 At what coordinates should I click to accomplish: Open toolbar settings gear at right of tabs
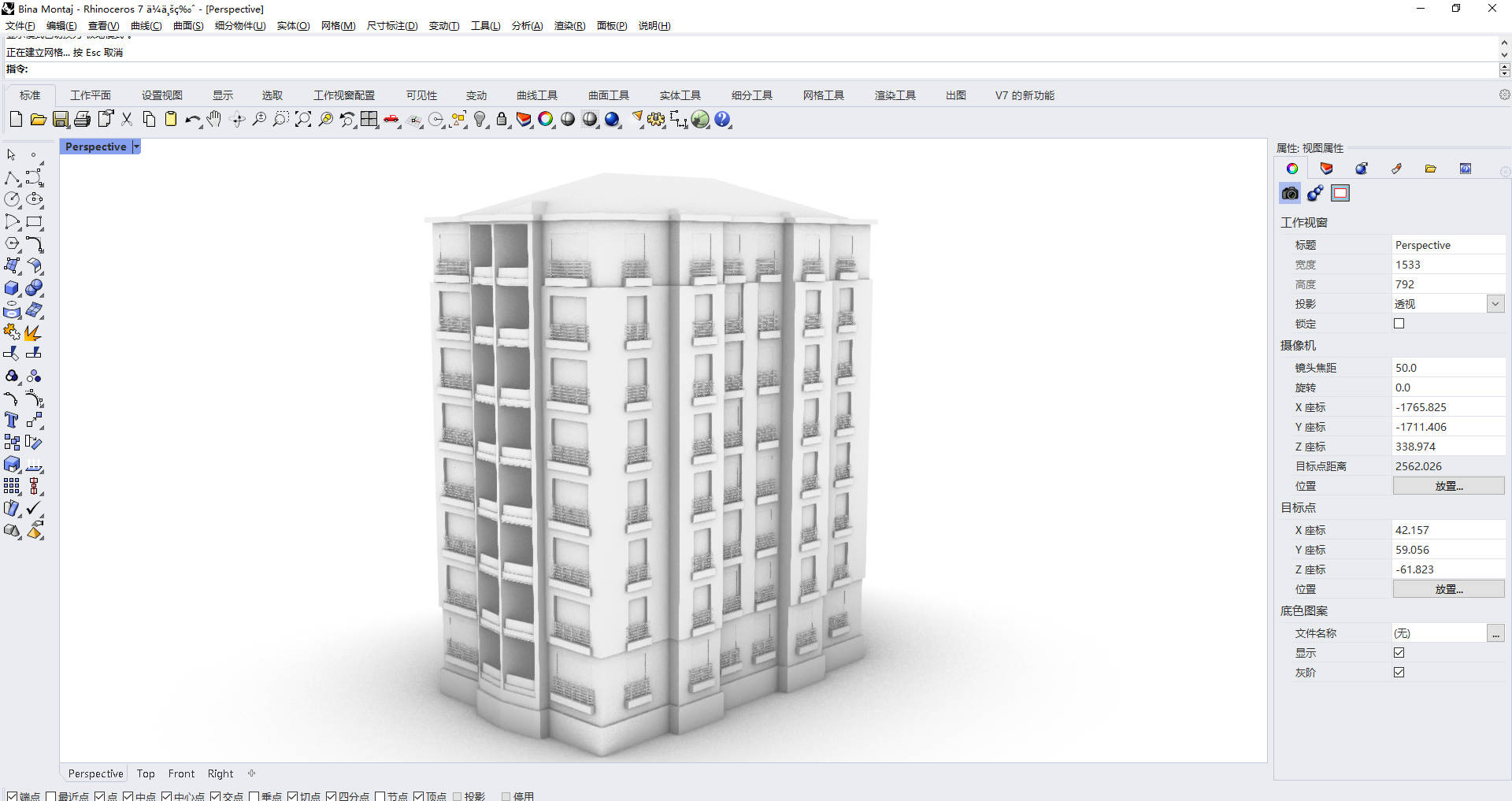[1504, 95]
